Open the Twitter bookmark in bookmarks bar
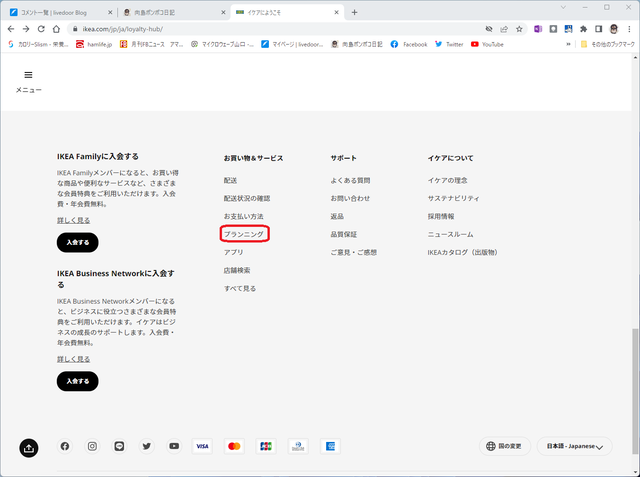 pos(449,44)
